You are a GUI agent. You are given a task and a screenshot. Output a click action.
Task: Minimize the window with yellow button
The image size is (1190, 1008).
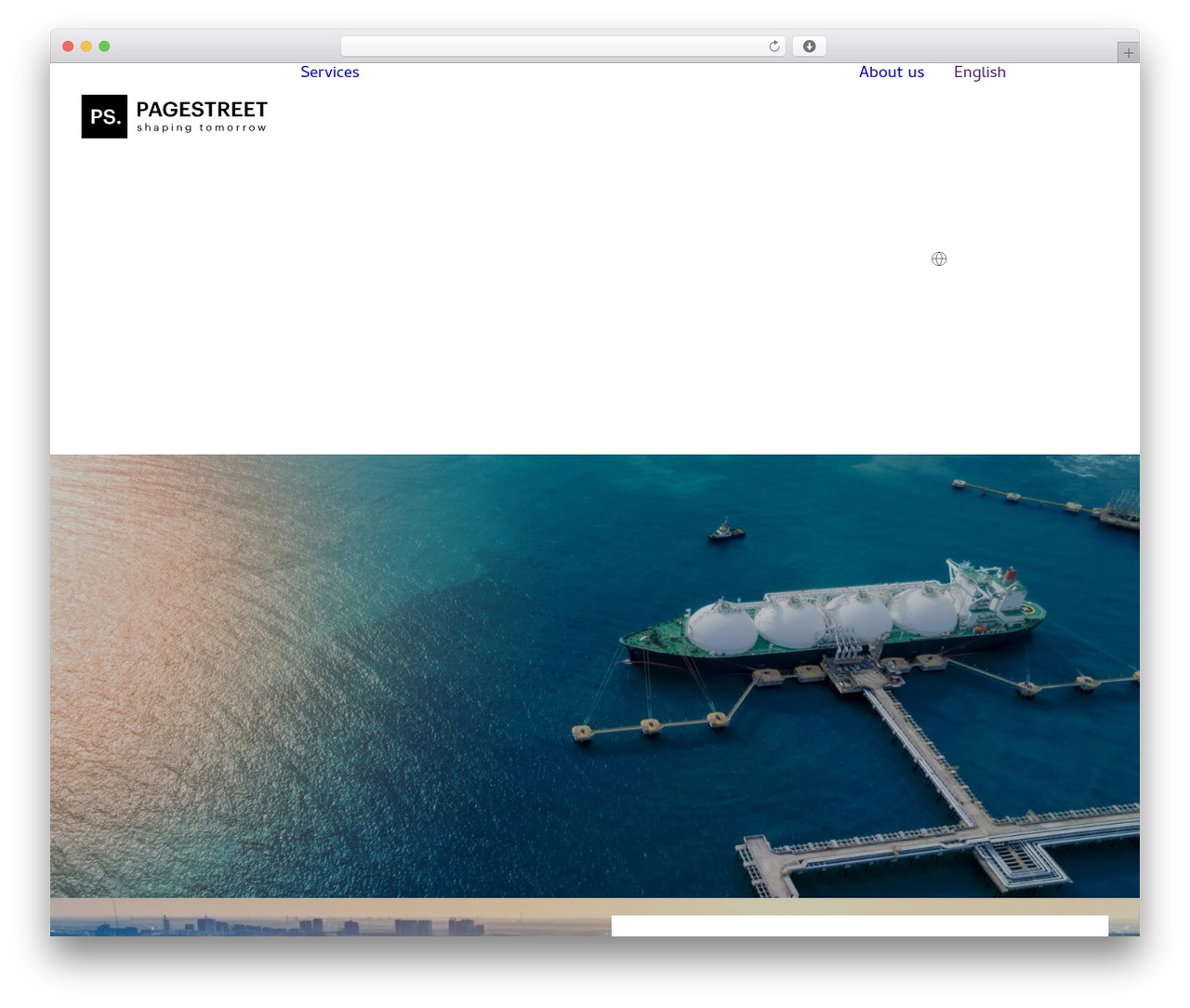coord(86,46)
